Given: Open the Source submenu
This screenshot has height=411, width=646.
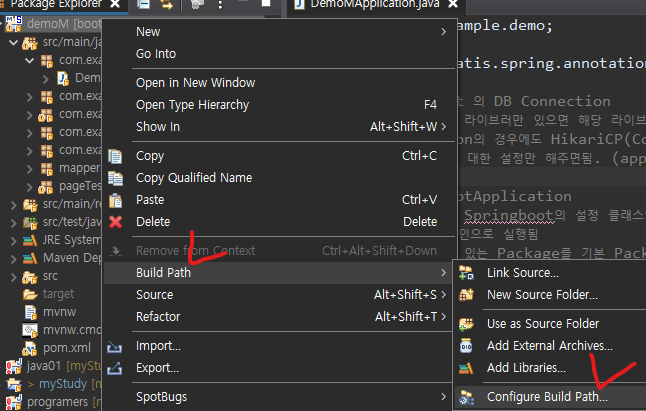Looking at the screenshot, I should coord(277,294).
